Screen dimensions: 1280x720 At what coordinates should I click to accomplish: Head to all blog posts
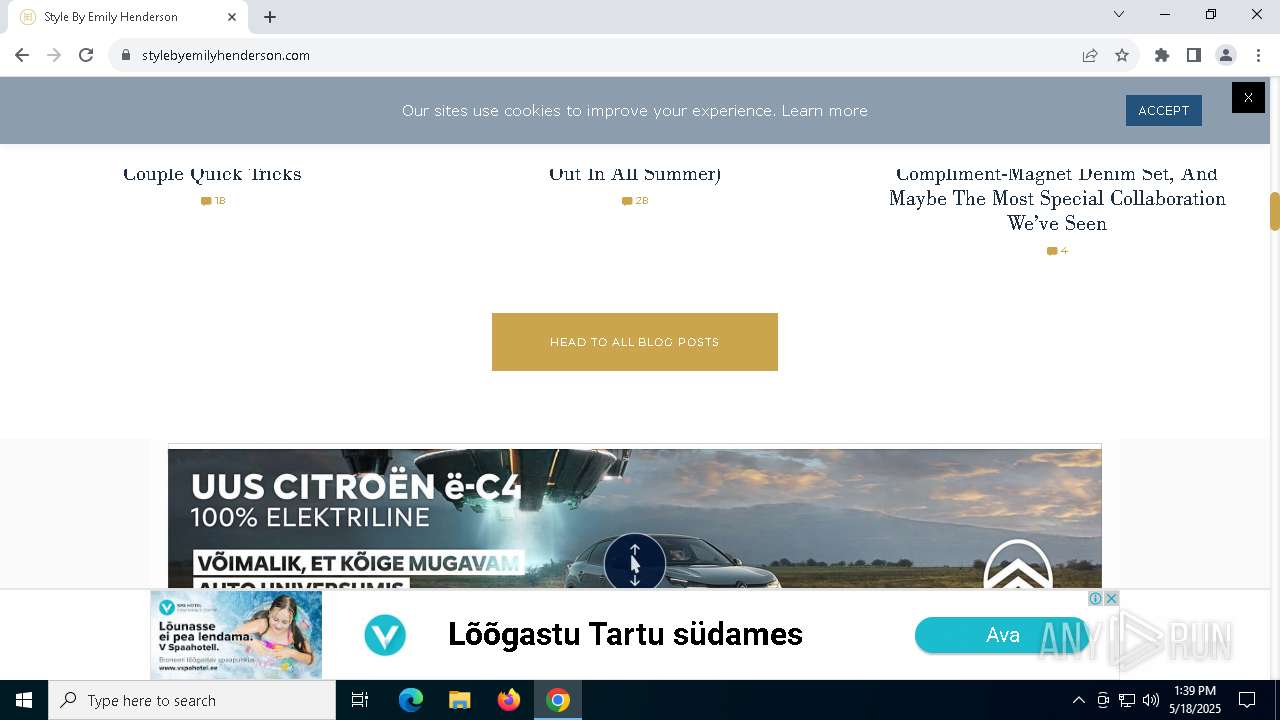tap(635, 342)
